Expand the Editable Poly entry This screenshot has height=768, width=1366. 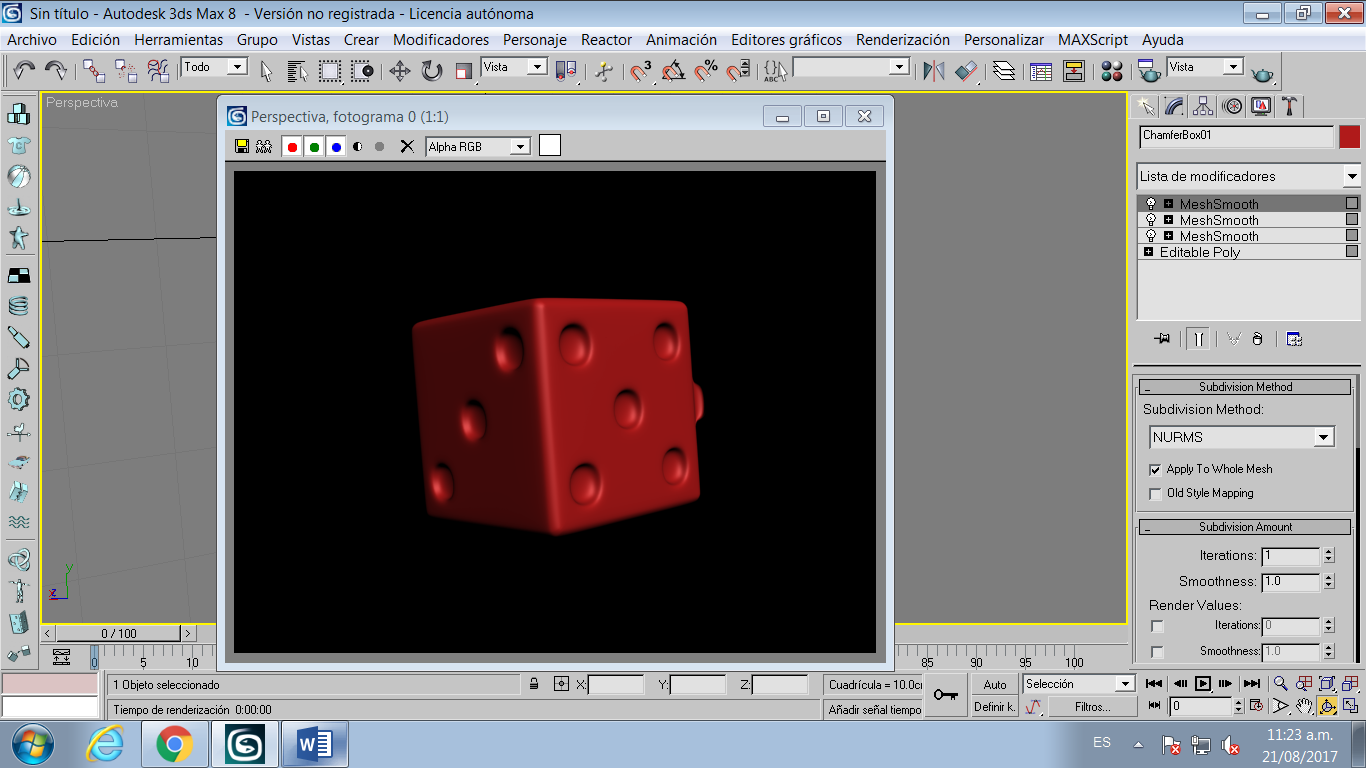click(1149, 251)
